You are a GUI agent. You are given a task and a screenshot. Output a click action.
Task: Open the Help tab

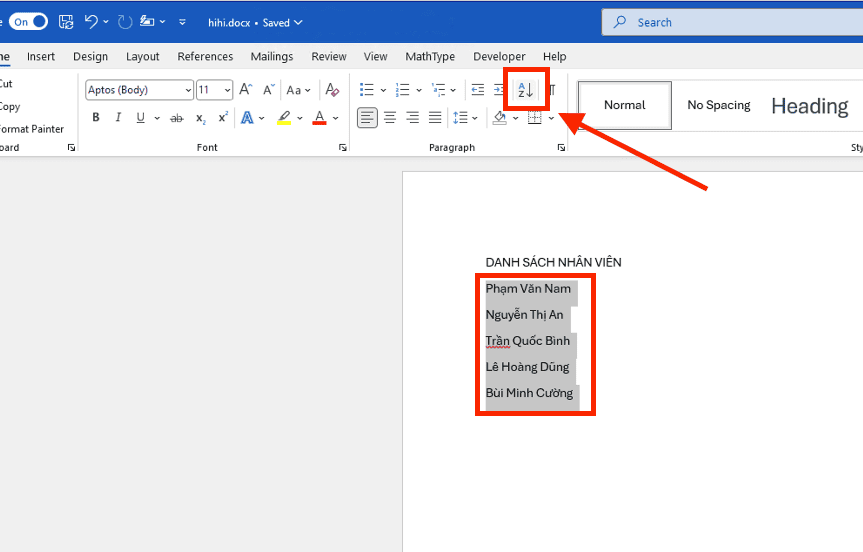[554, 57]
